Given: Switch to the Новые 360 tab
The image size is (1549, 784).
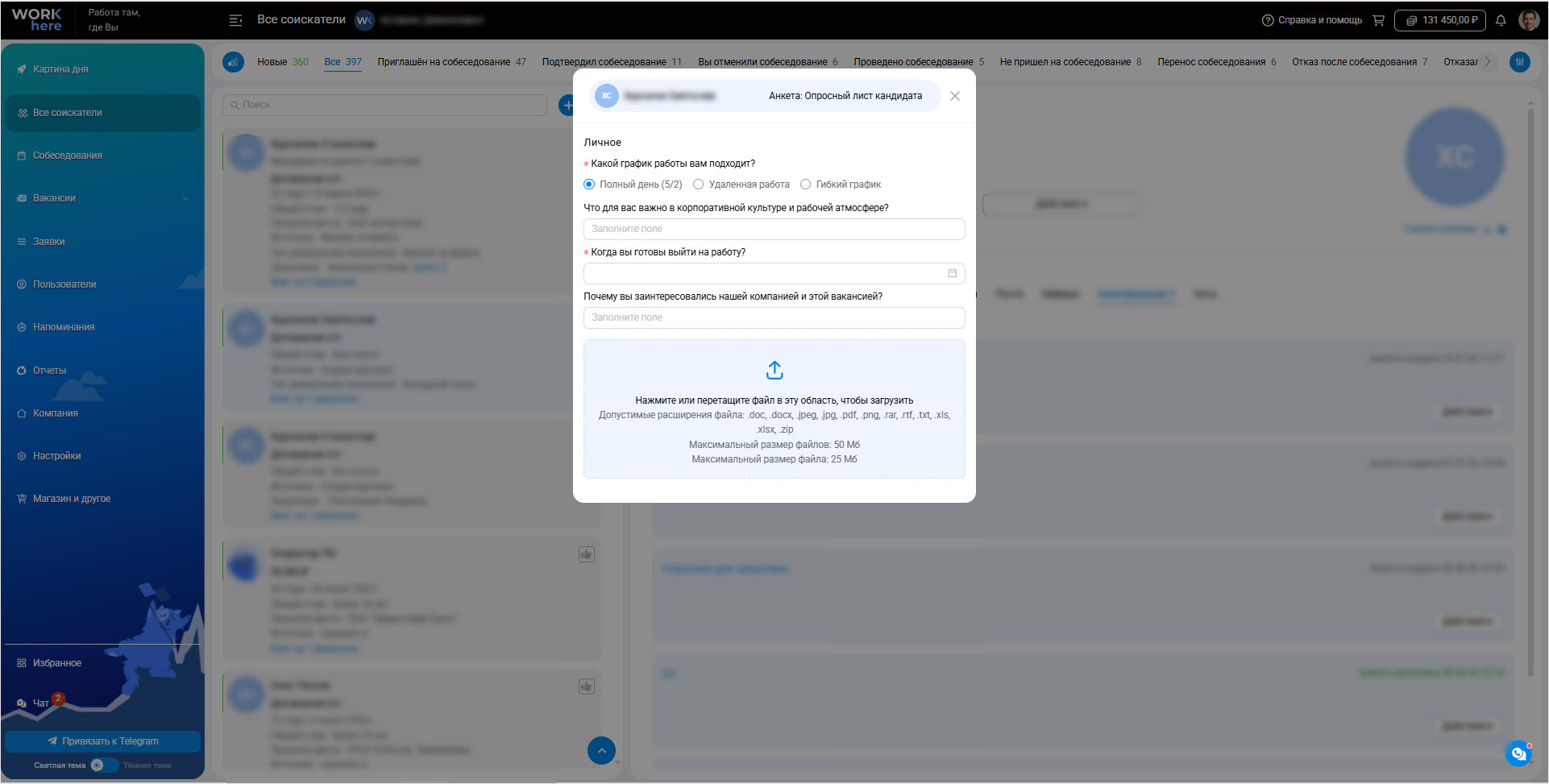Looking at the screenshot, I should [x=283, y=62].
